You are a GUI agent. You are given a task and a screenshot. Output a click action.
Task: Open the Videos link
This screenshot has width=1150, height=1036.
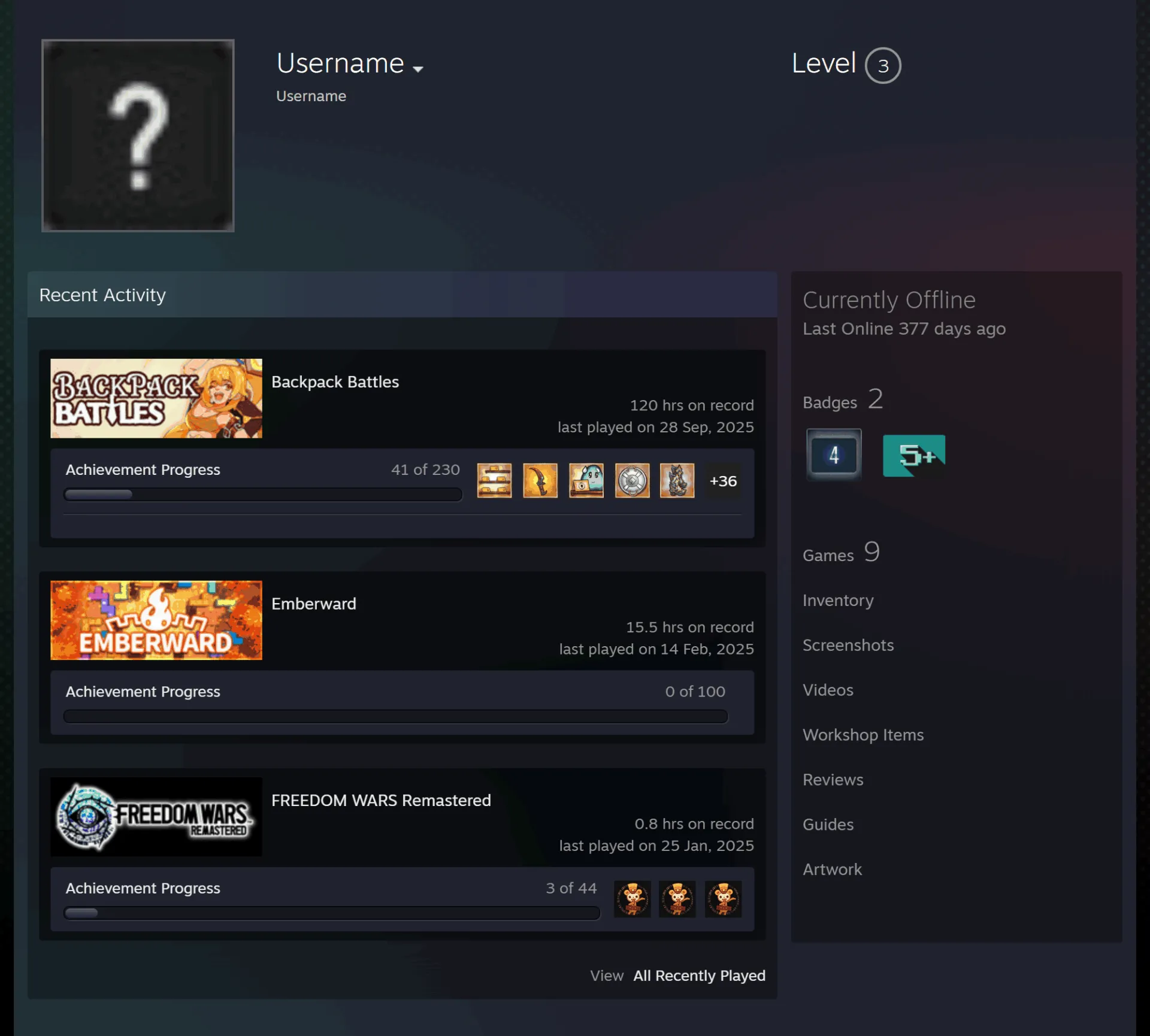point(828,690)
